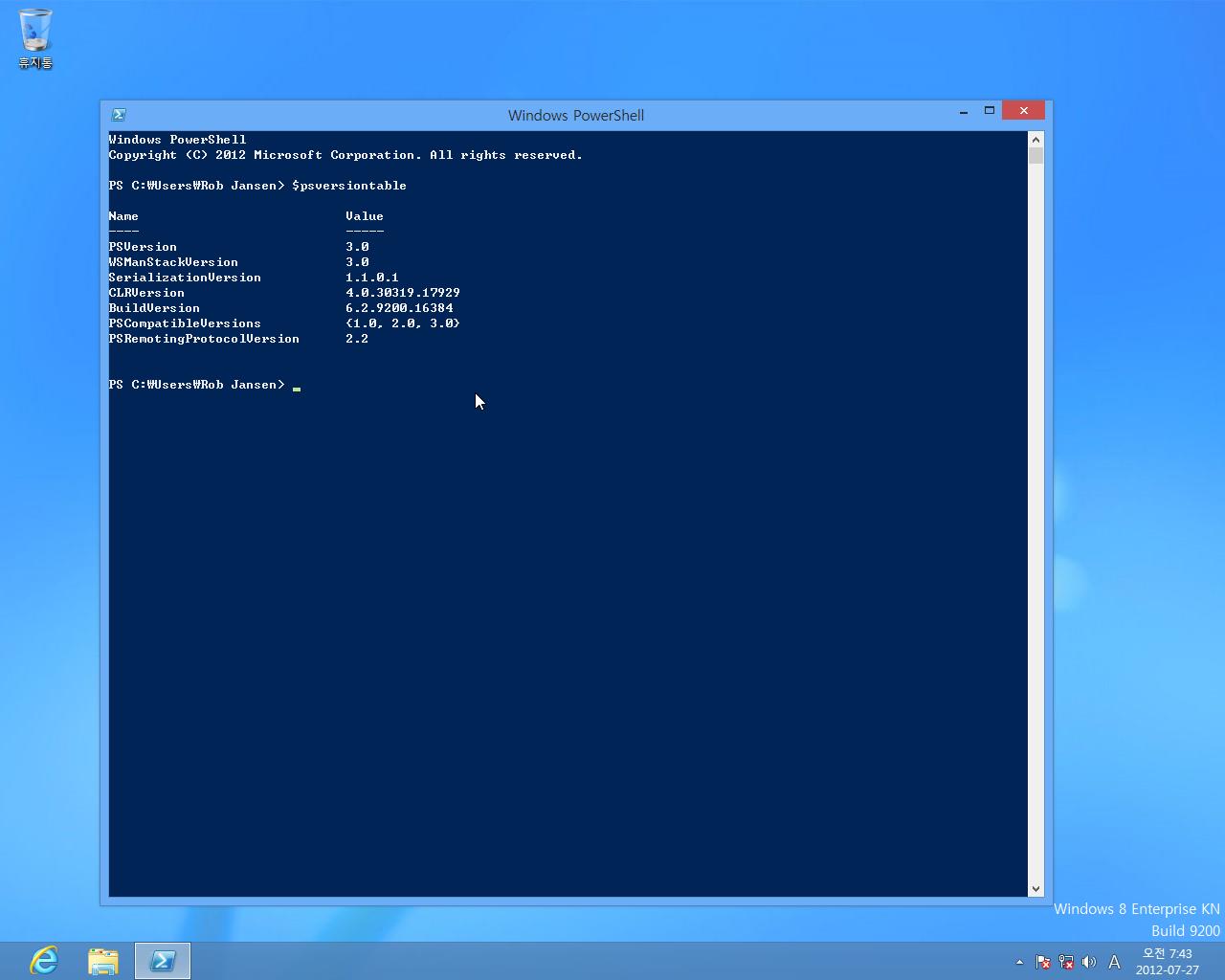Maximize the Windows PowerShell window
The width and height of the screenshot is (1225, 980).
click(x=990, y=111)
